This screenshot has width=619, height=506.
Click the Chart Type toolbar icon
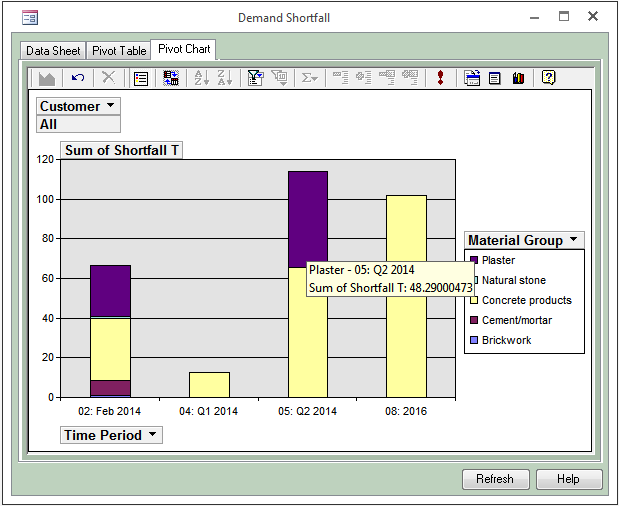[47, 78]
